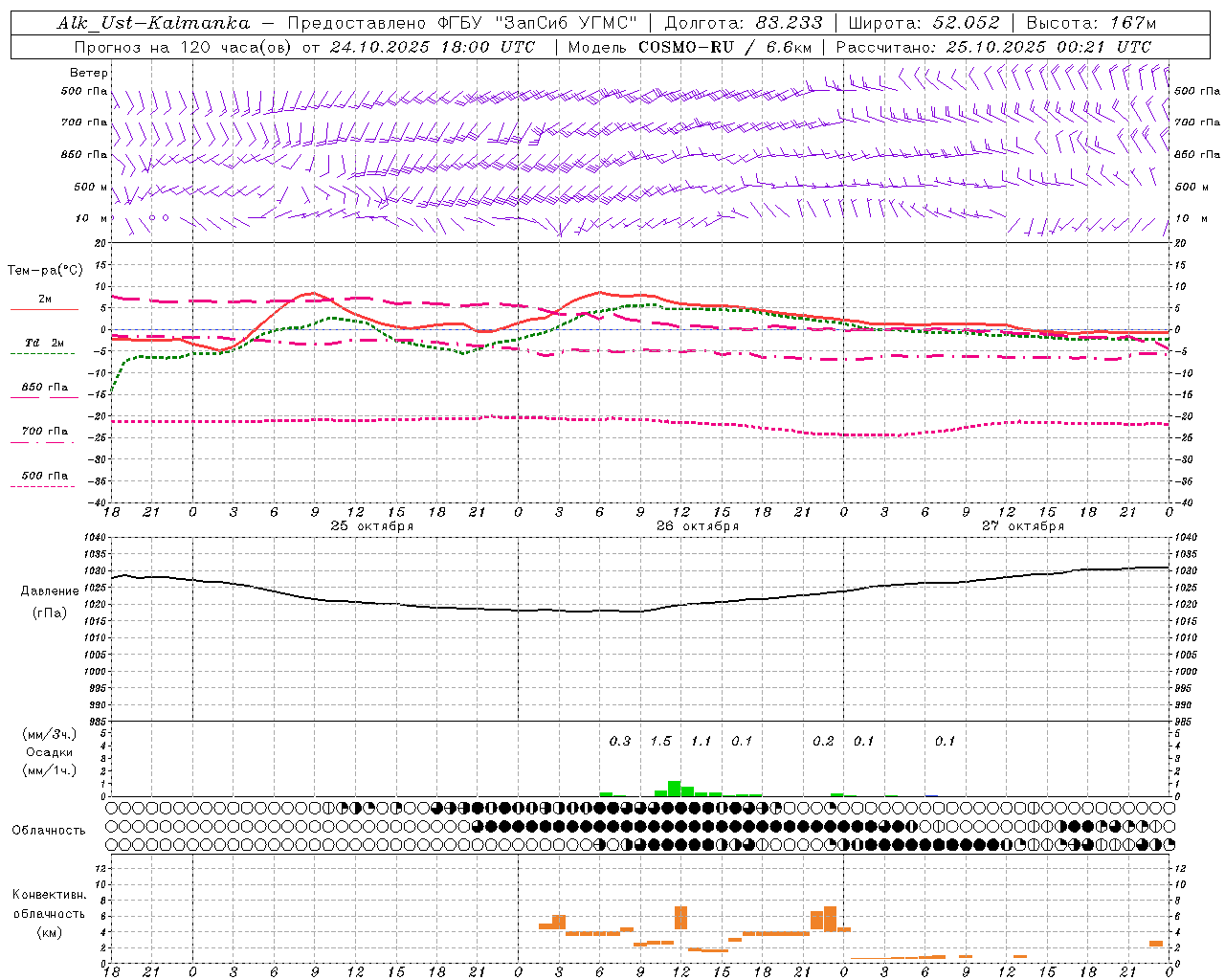
Task: Click the '(мм/1ч.)' unit label
Action: pyautogui.click(x=50, y=770)
